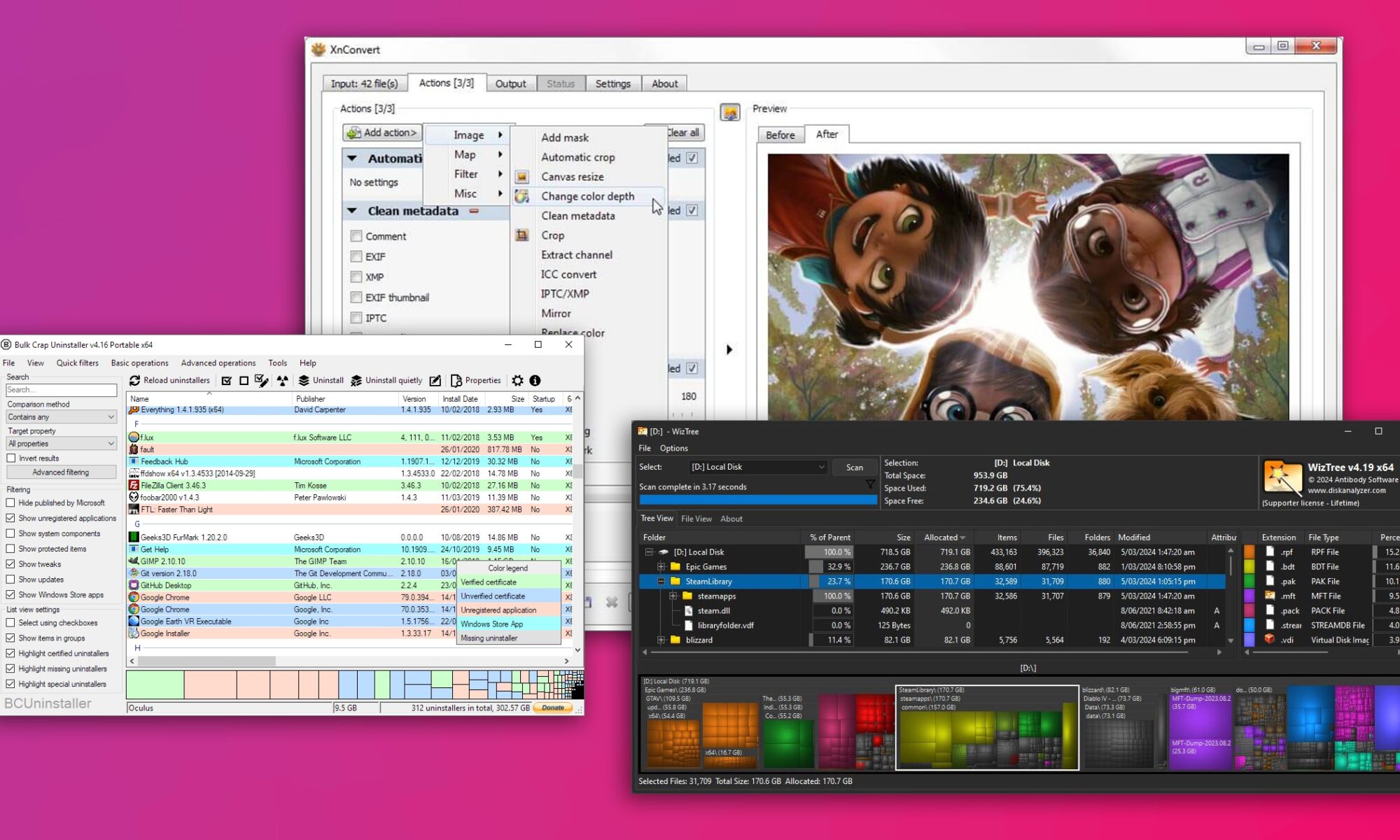Expand the steamapps folder node

(x=673, y=596)
